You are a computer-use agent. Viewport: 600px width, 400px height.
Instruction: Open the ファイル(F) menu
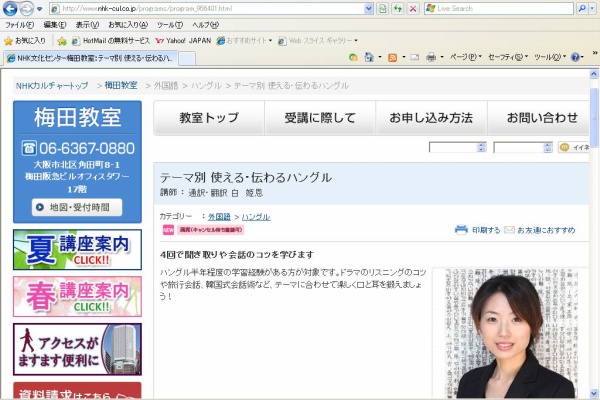[20, 24]
